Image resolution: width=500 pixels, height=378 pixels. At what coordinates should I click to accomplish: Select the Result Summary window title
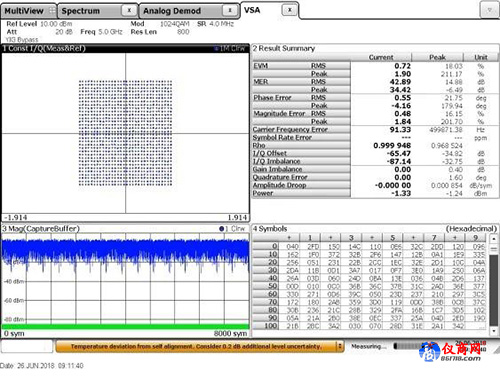pyautogui.click(x=284, y=48)
